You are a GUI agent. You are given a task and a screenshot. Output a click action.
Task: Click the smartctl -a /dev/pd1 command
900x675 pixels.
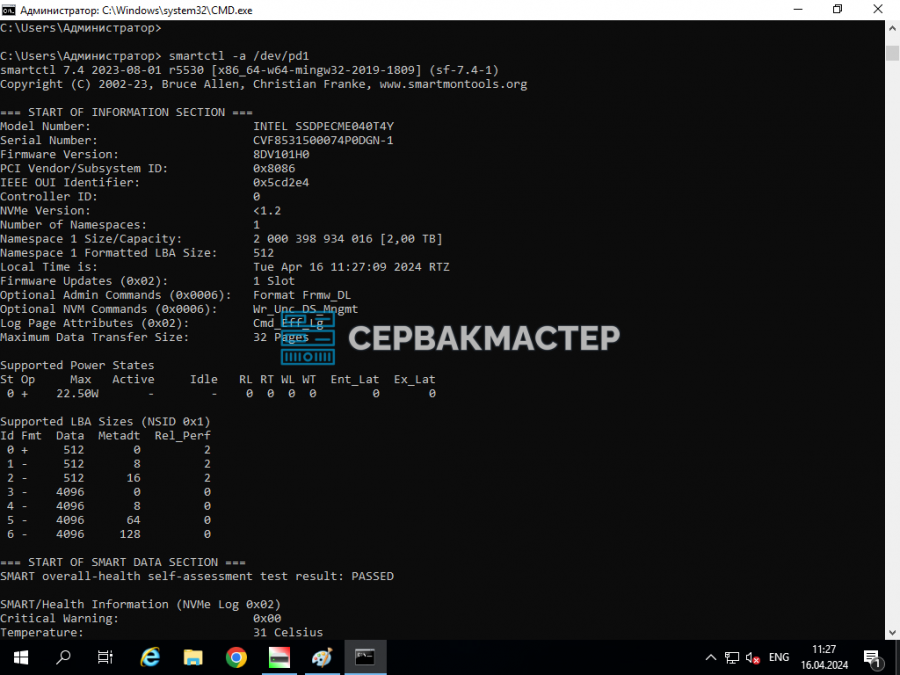tap(239, 56)
